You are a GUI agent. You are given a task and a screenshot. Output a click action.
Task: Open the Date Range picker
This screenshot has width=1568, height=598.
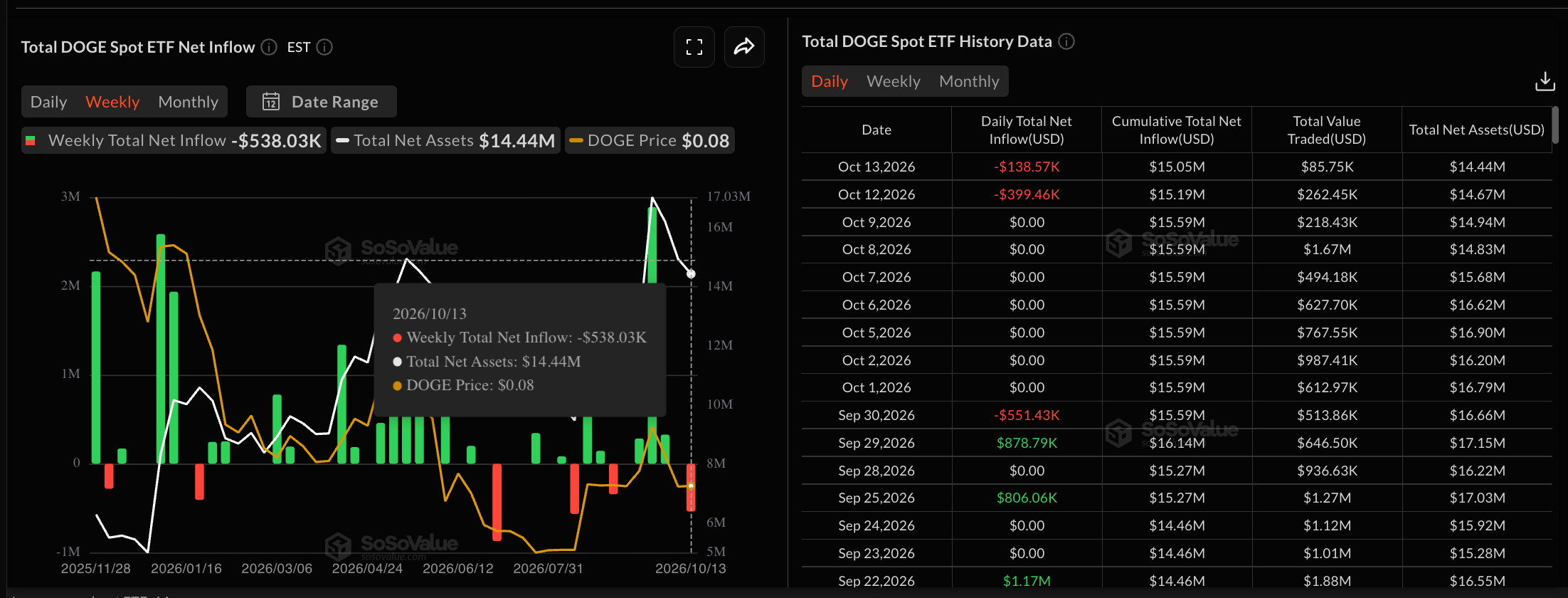tap(322, 102)
